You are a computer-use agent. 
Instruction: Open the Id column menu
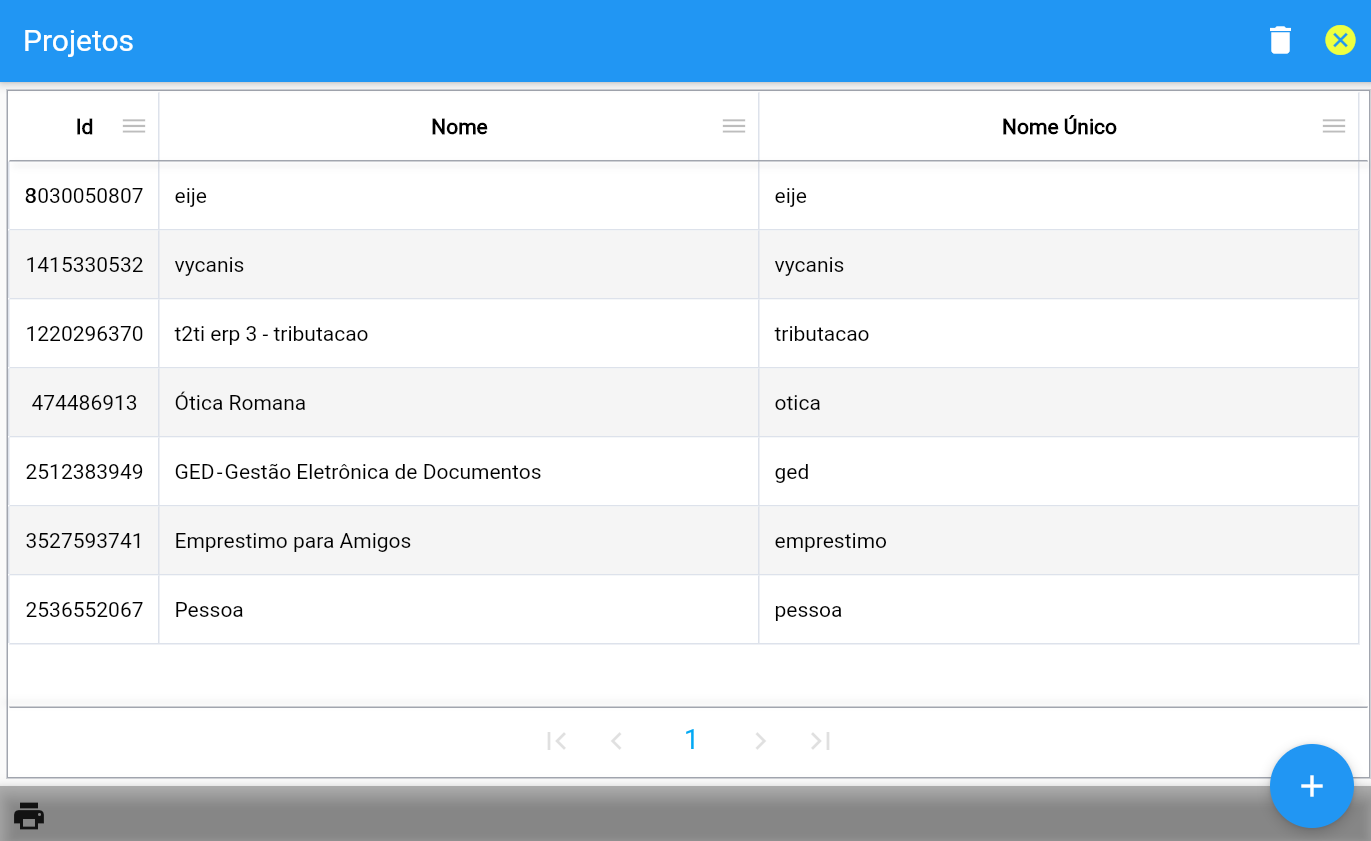pos(134,126)
